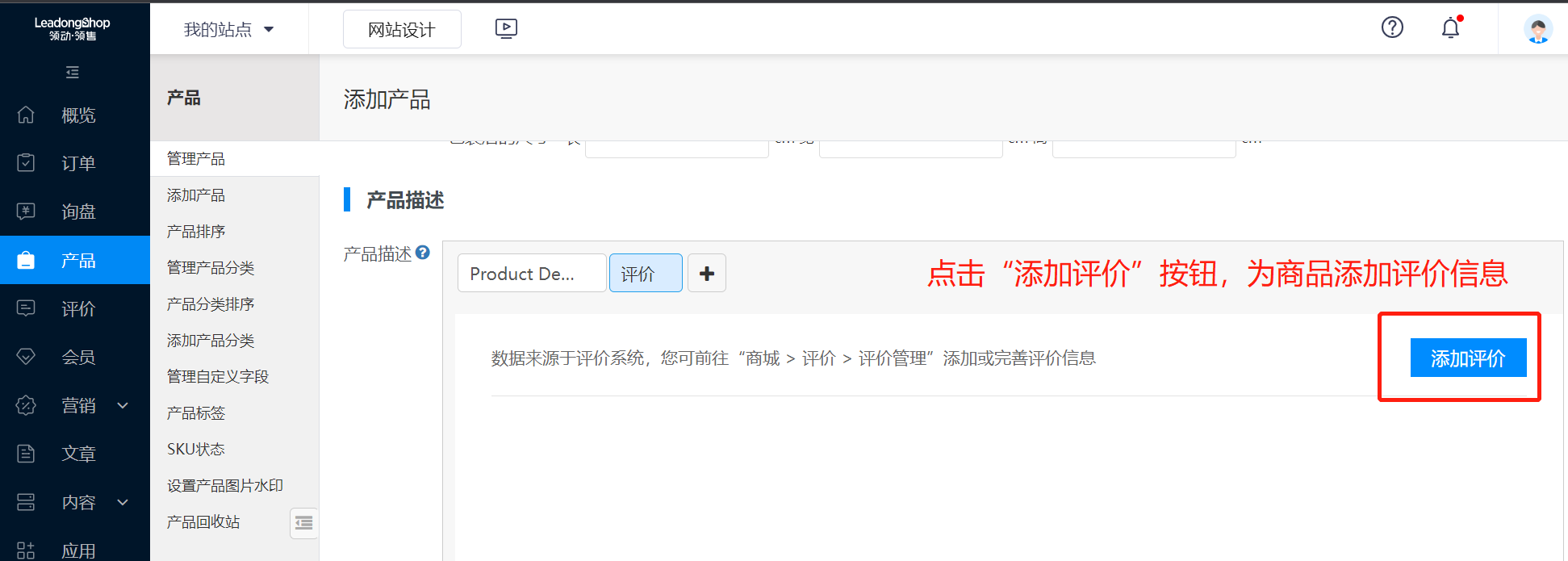Viewport: 1568px width, 561px height.
Task: Collapse the left sidebar menu icon
Action: click(x=73, y=73)
